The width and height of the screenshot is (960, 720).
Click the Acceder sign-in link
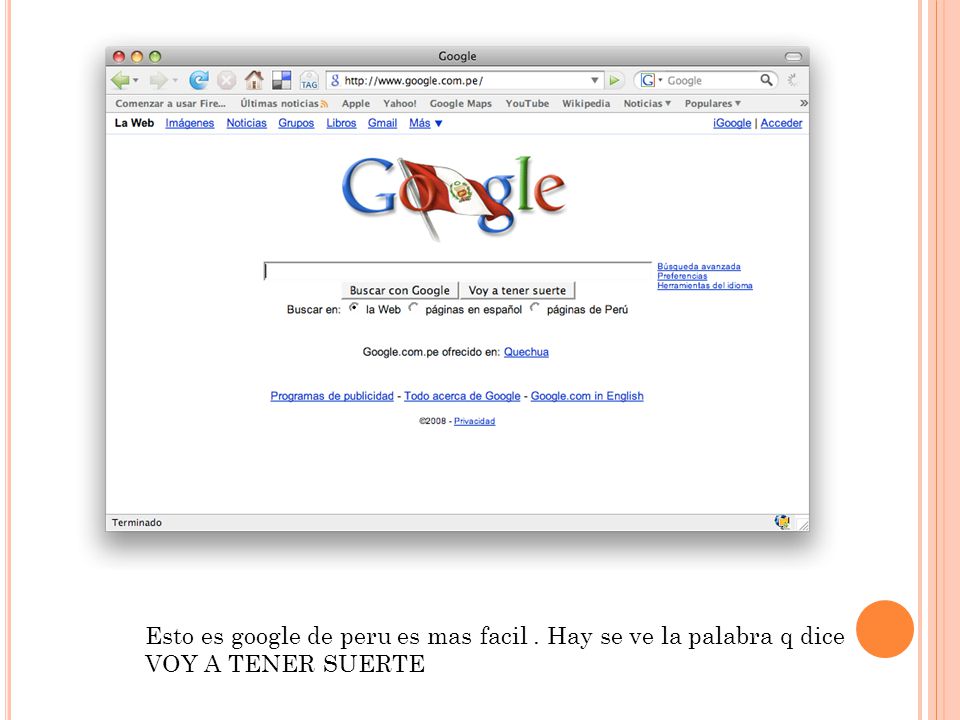[x=781, y=123]
